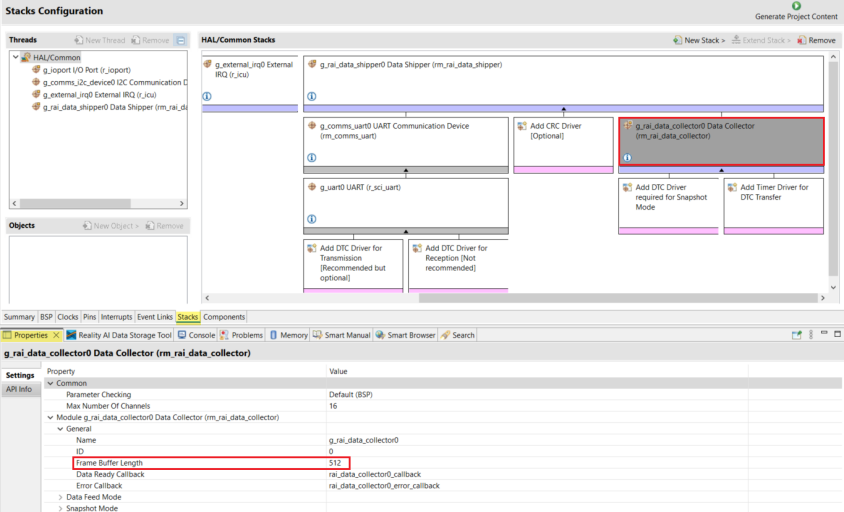Open the API Info side tab
The image size is (844, 512).
click(19, 389)
